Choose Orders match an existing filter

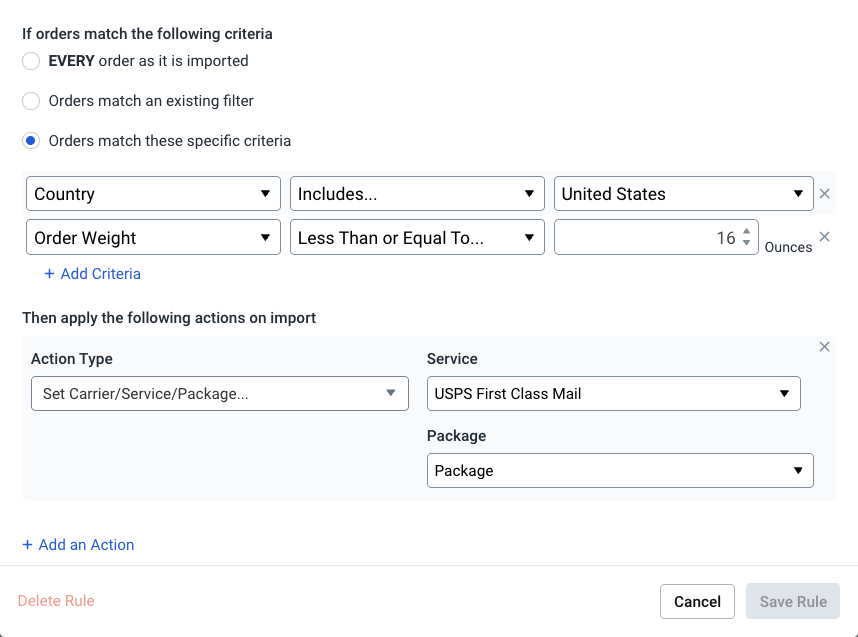[31, 101]
